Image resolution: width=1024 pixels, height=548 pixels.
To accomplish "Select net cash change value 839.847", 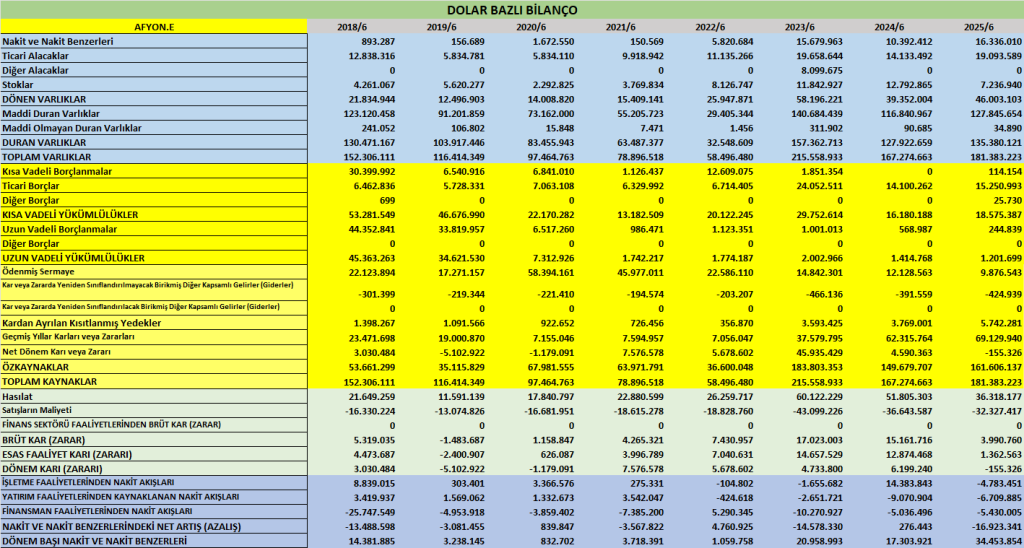I will (556, 526).
